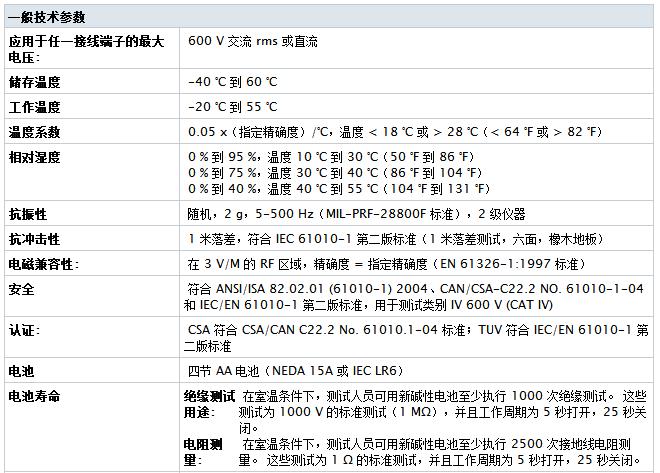Viewport: 660px width, 473px height.
Task: Click the 0 % 到 40 % humidity line
Action: (x=338, y=188)
